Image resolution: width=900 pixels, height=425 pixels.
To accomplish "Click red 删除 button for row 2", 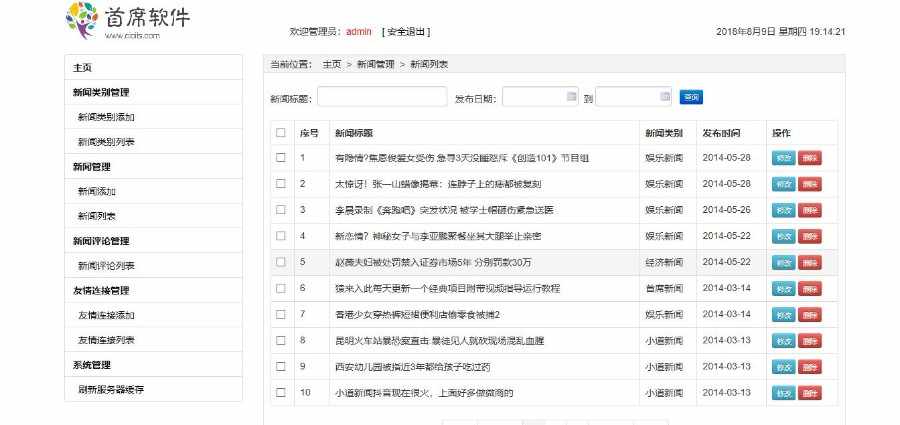I will [809, 184].
